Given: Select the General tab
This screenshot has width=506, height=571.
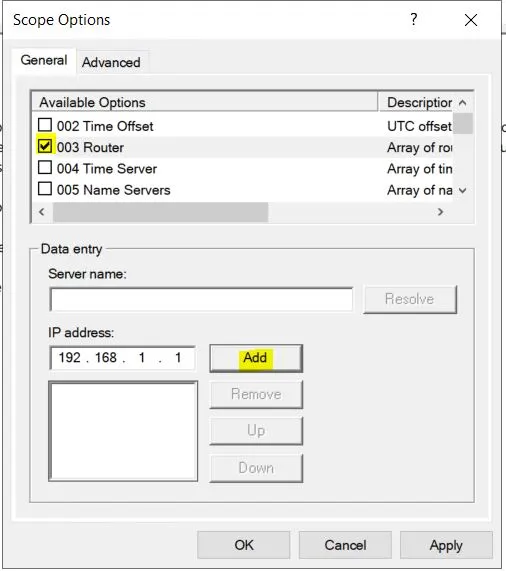Looking at the screenshot, I should pyautogui.click(x=44, y=60).
